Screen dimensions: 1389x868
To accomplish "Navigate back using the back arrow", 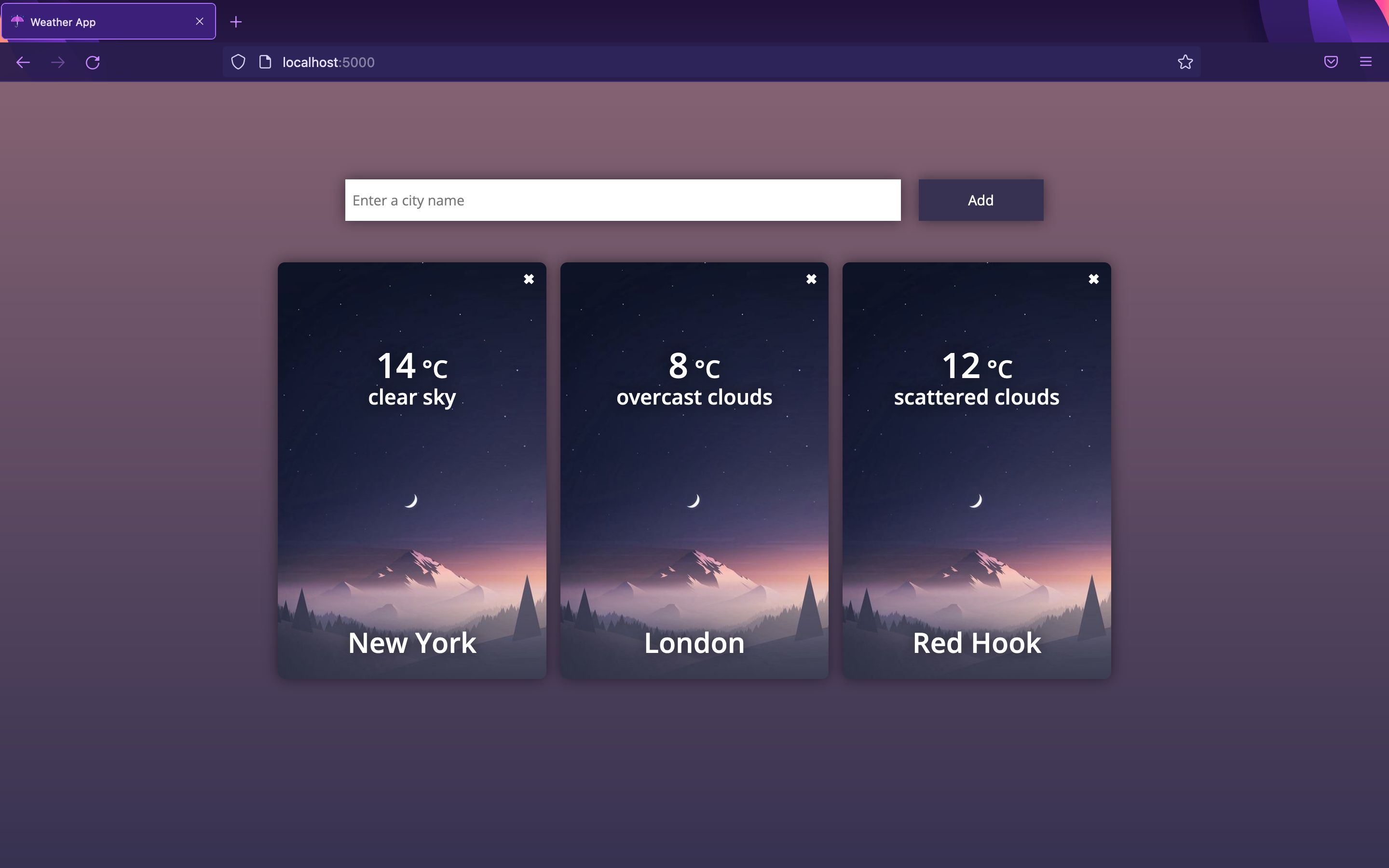I will click(23, 62).
